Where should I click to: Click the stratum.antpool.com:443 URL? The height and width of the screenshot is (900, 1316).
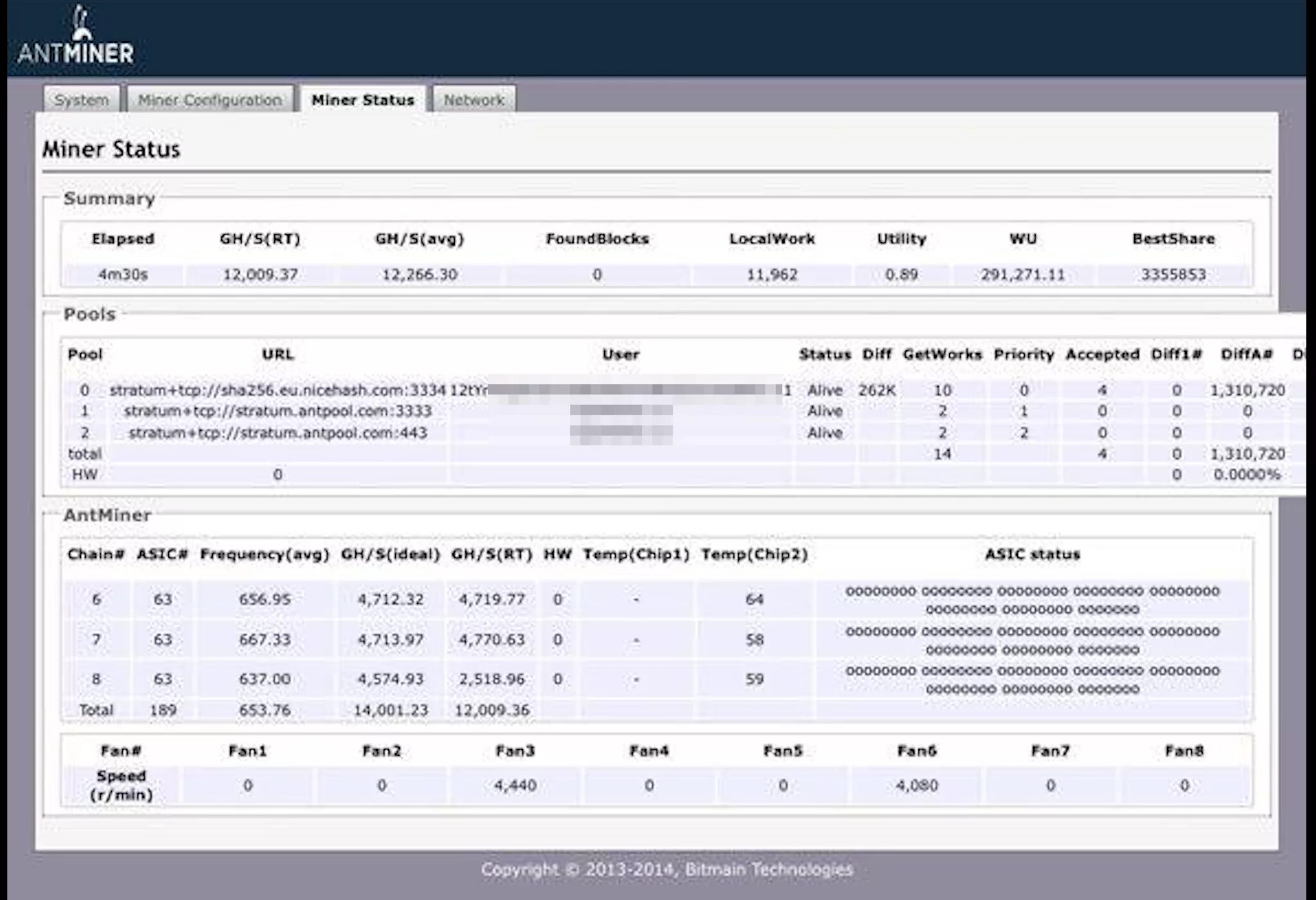pos(278,433)
